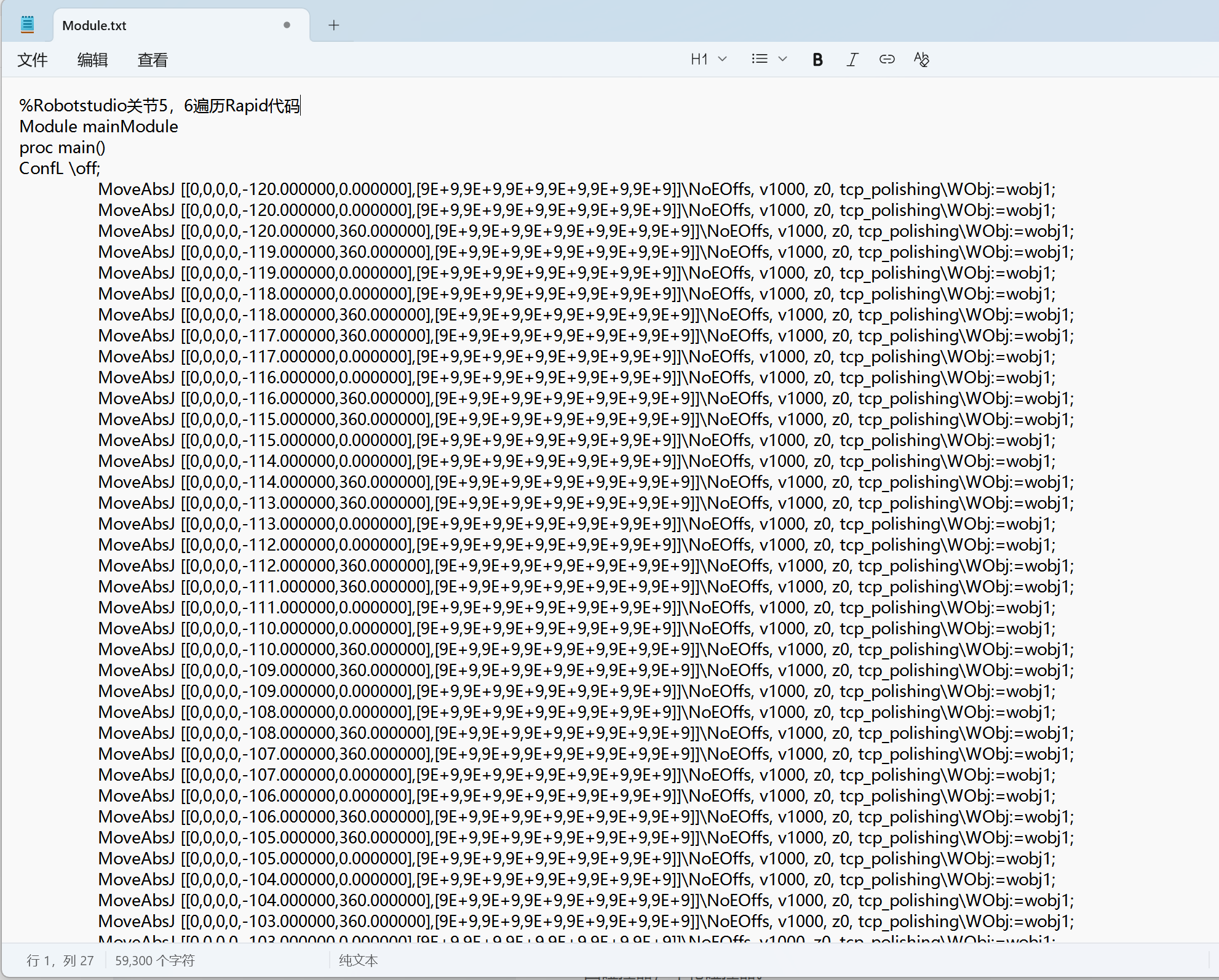Close Module.txt tab via the unsaved dot
The height and width of the screenshot is (980, 1219).
(x=287, y=25)
